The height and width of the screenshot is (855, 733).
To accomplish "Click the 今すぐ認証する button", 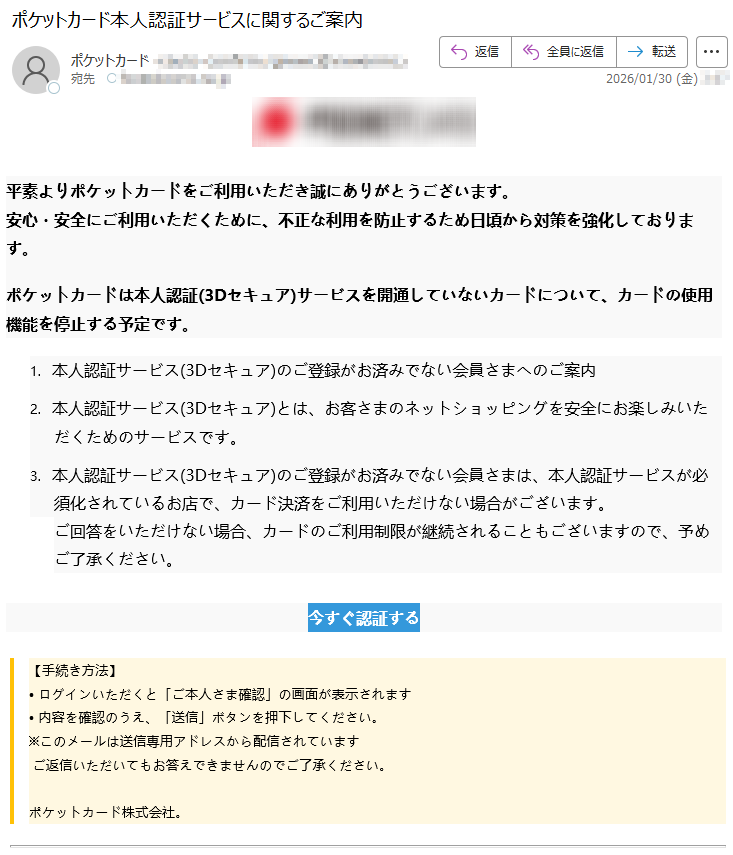I will click(364, 617).
